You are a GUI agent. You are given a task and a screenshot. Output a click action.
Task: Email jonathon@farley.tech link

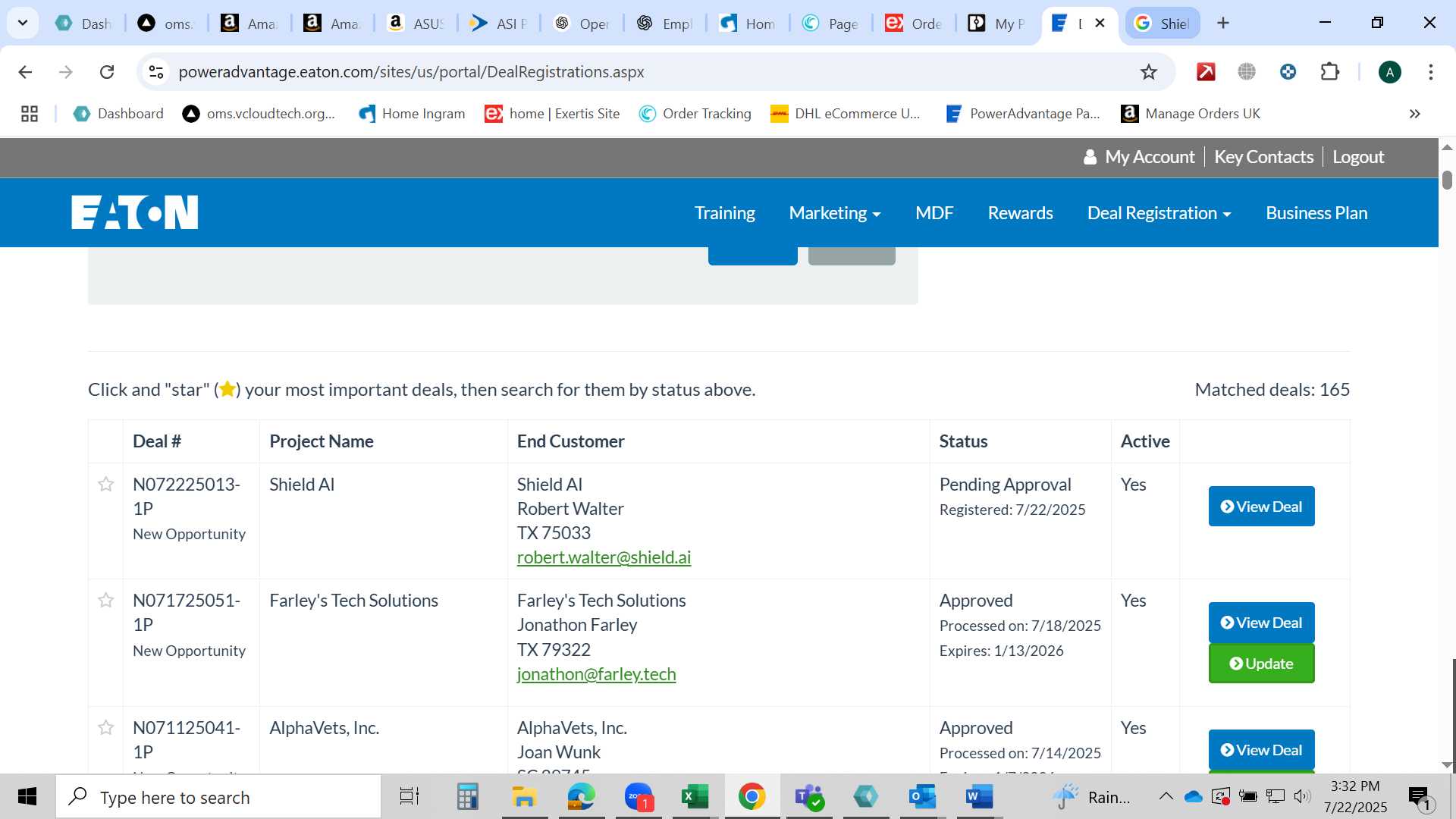pyautogui.click(x=596, y=674)
